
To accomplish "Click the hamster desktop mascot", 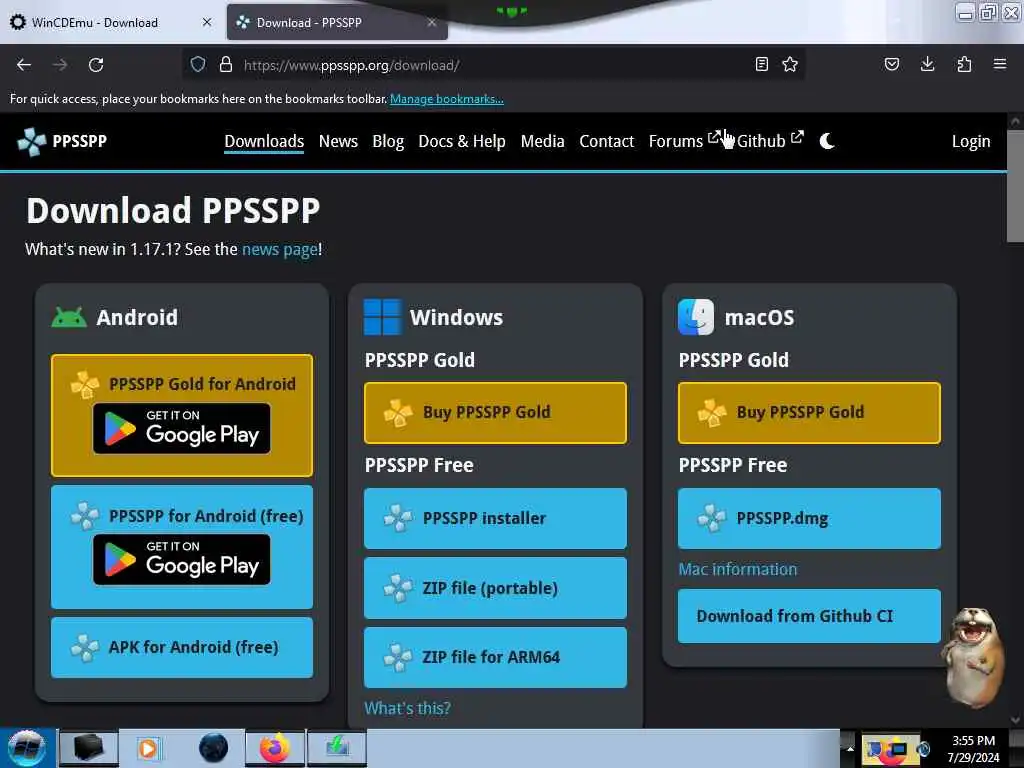I will (x=973, y=658).
